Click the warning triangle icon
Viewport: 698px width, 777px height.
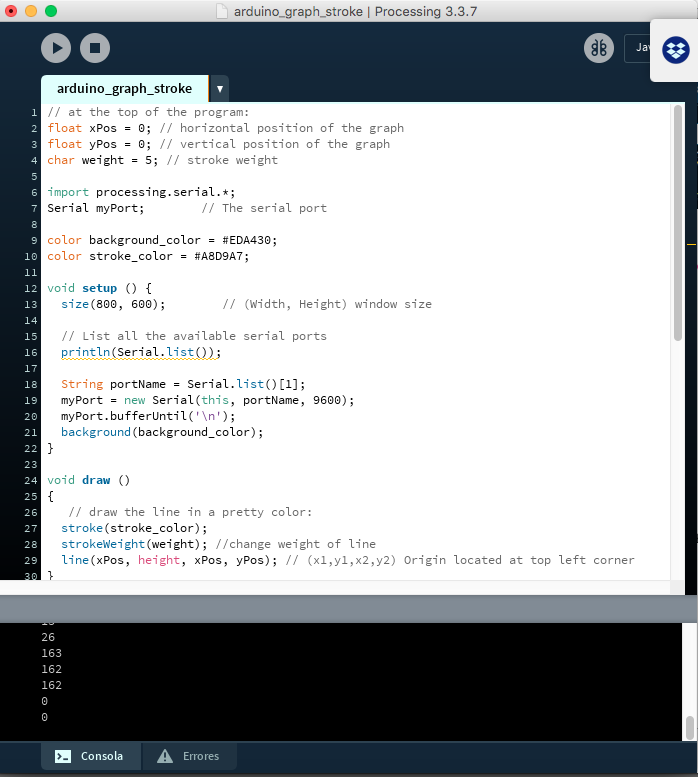coord(165,756)
